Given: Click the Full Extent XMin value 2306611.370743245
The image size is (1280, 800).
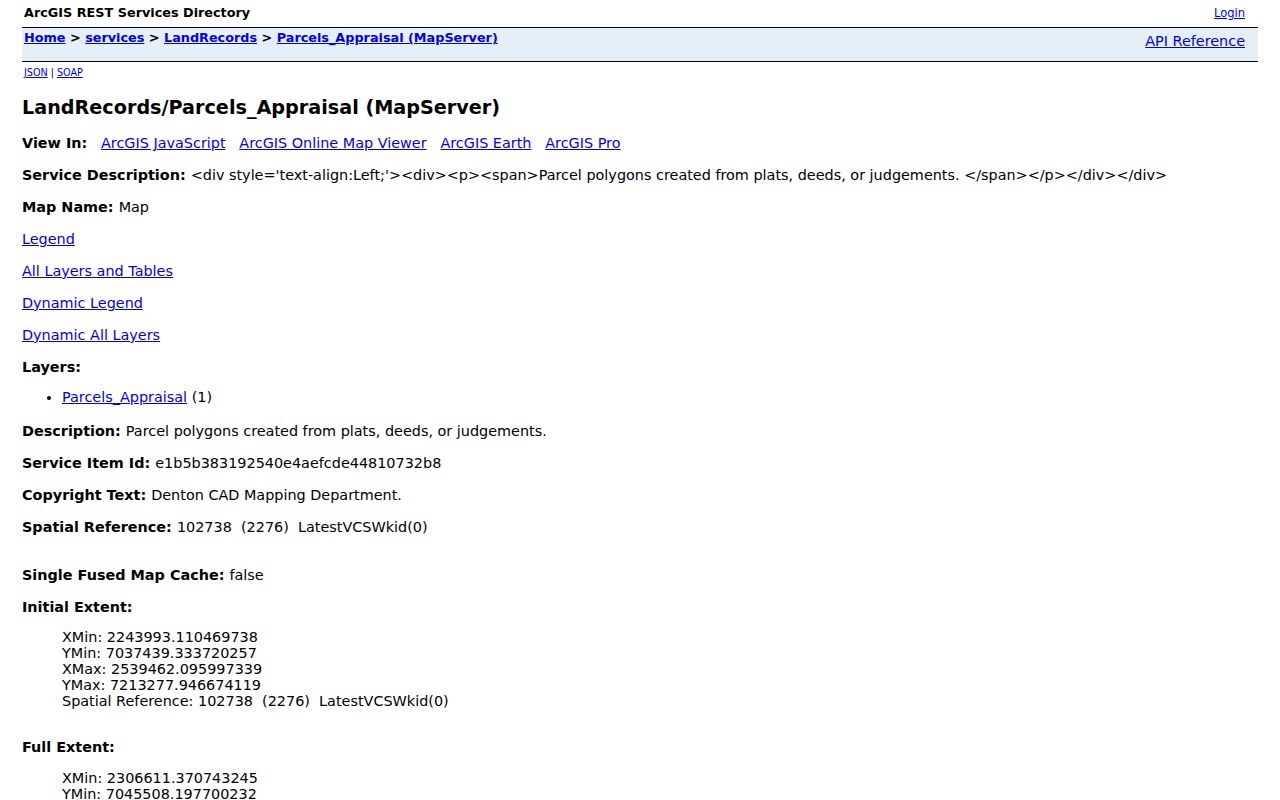Looking at the screenshot, I should tap(182, 777).
